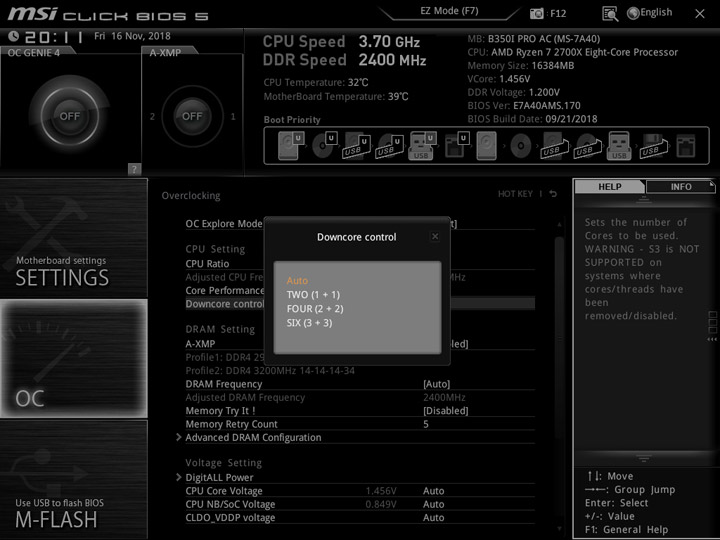Close the BIOS with the top-right X

699,14
